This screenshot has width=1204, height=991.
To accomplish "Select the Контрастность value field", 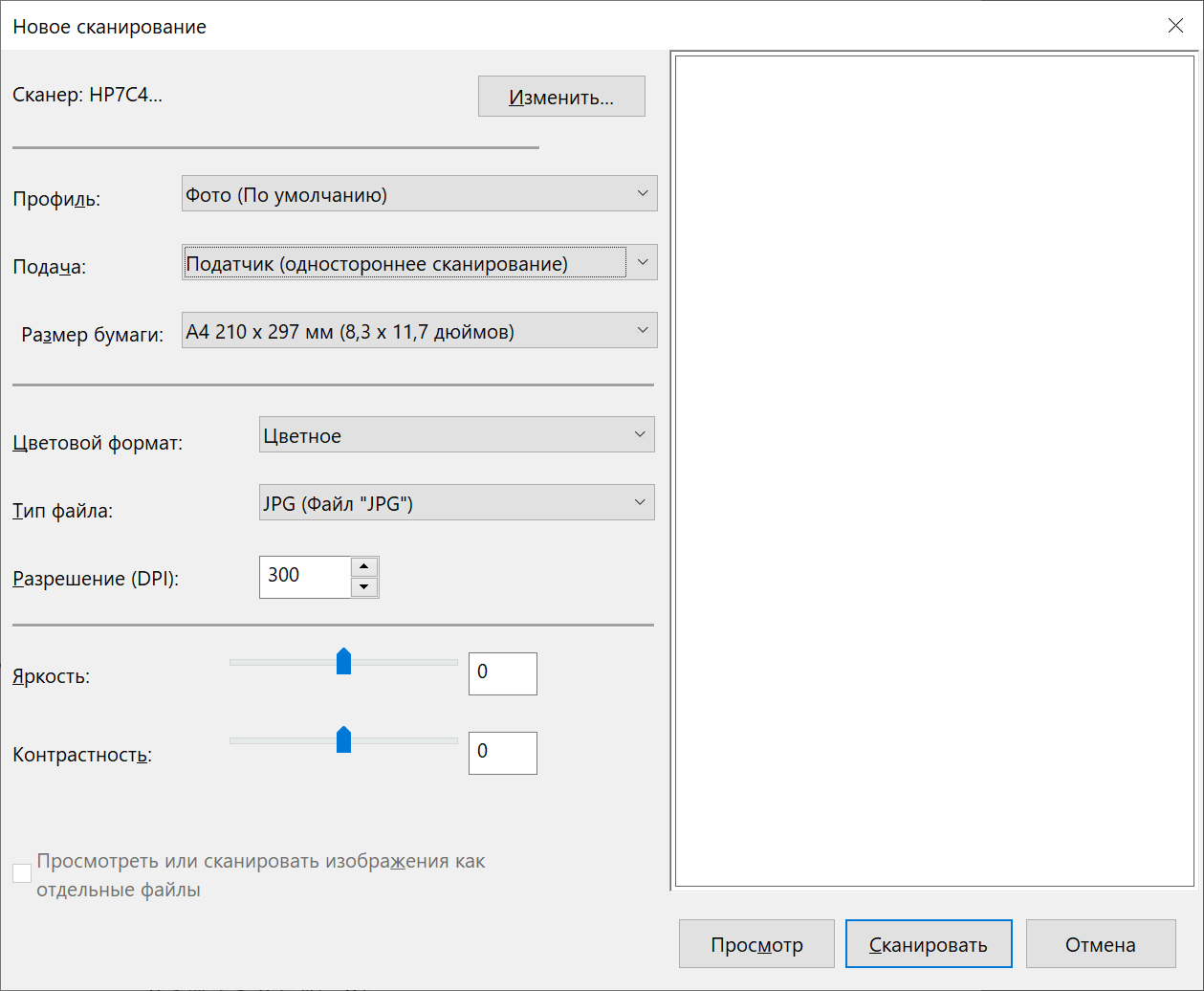I will point(502,753).
